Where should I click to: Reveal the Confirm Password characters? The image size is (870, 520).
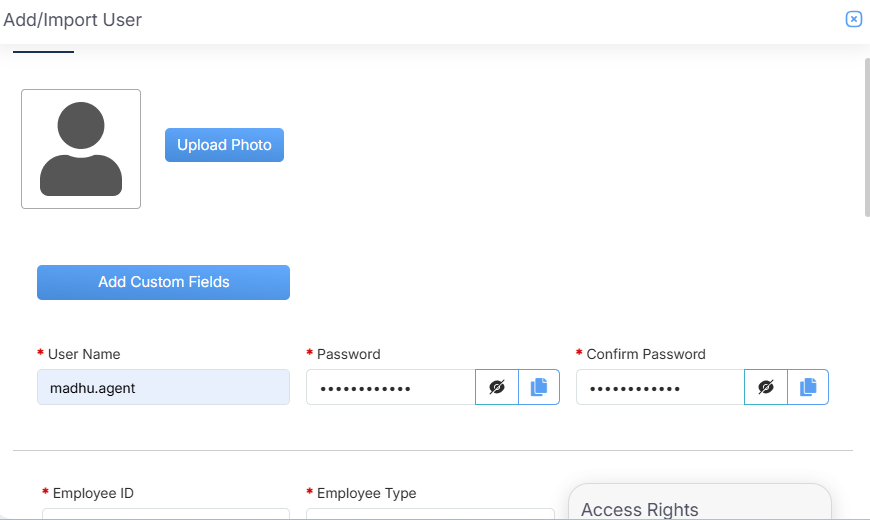coord(766,387)
